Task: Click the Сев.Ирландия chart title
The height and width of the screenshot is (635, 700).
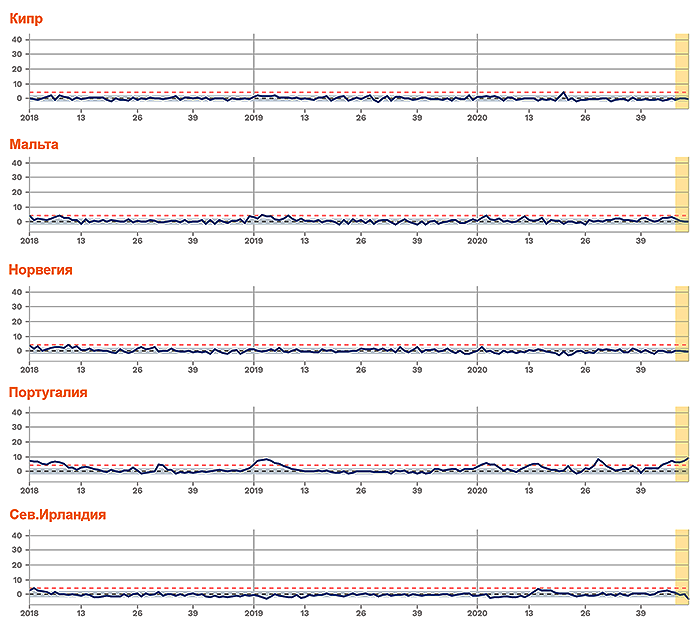Action: [58, 514]
